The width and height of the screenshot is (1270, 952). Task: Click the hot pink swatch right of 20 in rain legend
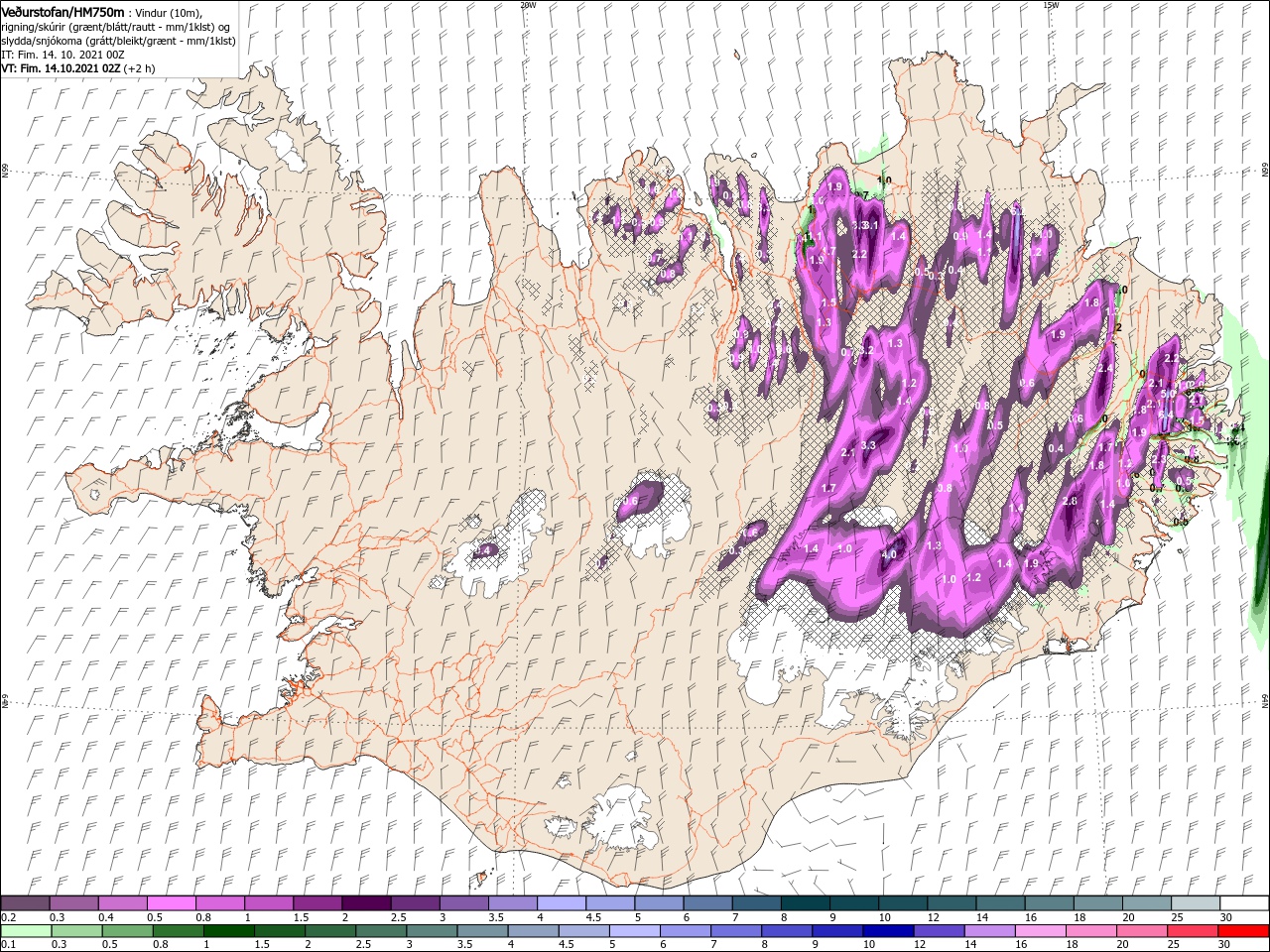(x=1143, y=931)
